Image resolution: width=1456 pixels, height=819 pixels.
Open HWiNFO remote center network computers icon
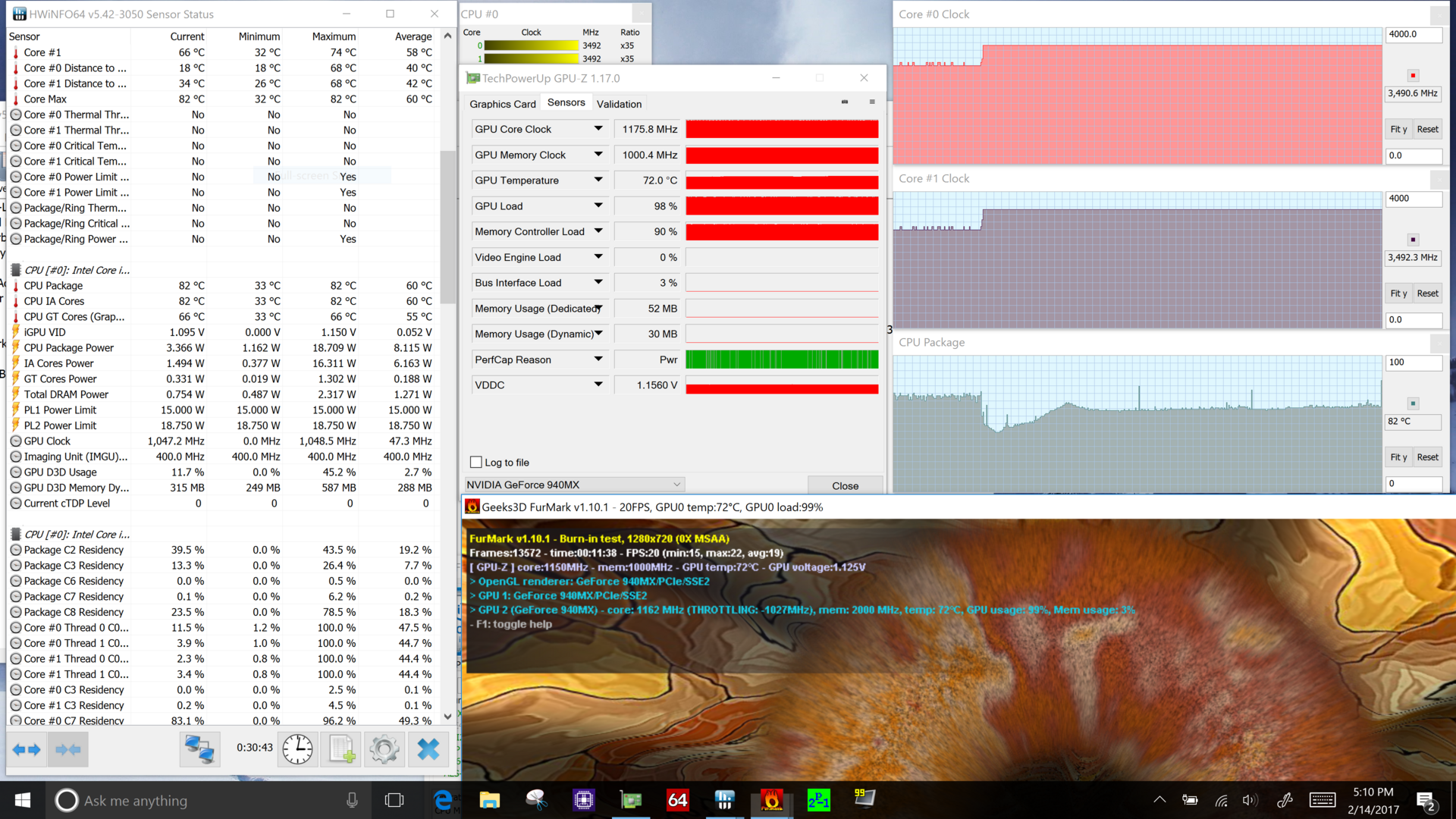click(199, 750)
